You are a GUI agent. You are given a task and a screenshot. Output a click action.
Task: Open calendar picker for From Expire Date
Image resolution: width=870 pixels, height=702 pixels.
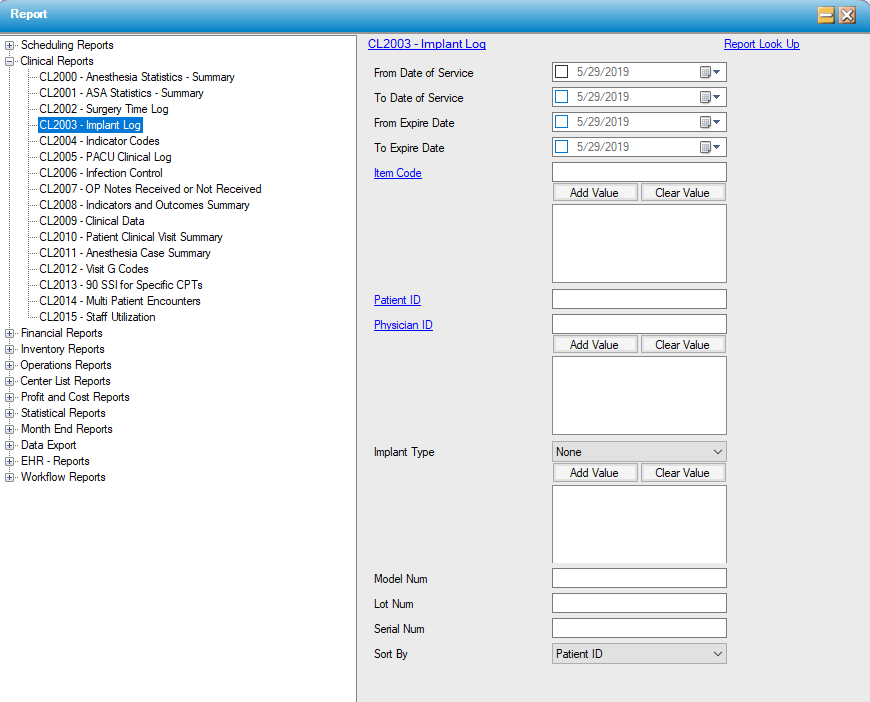(x=710, y=122)
